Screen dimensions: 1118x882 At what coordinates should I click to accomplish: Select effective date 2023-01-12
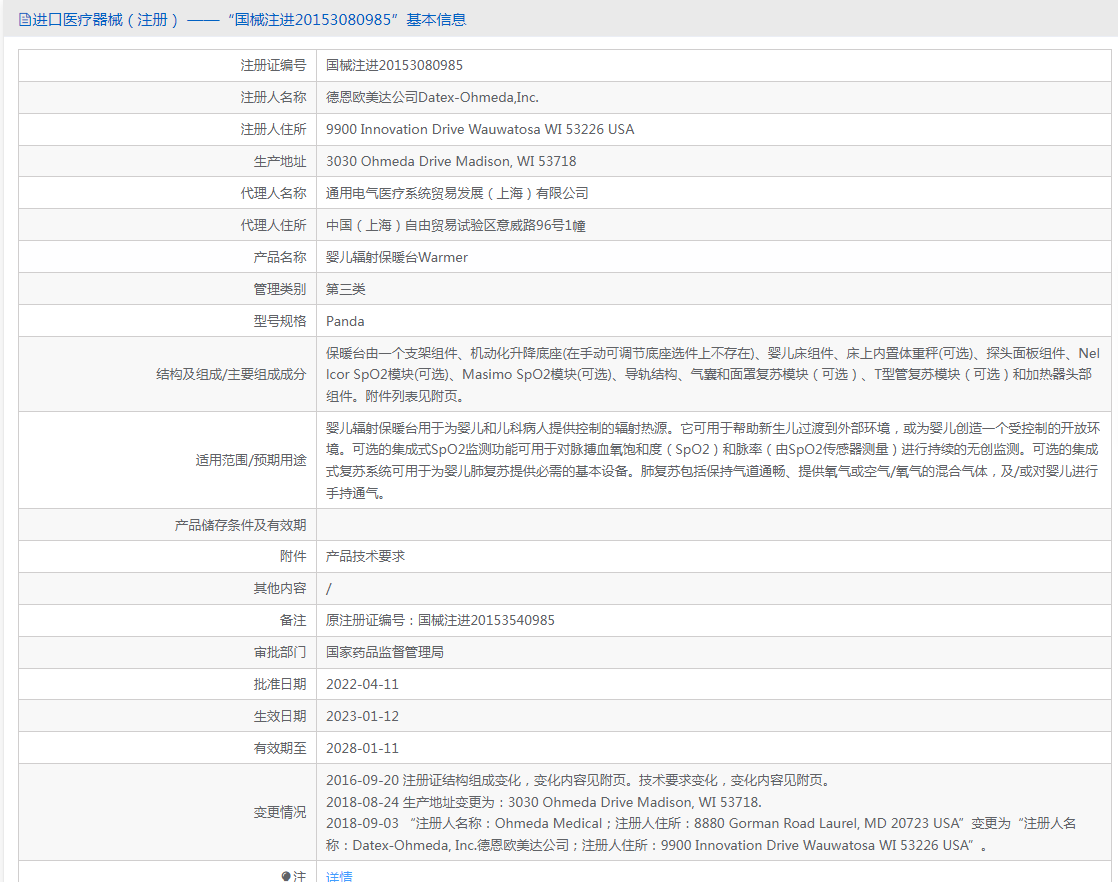pyautogui.click(x=362, y=717)
